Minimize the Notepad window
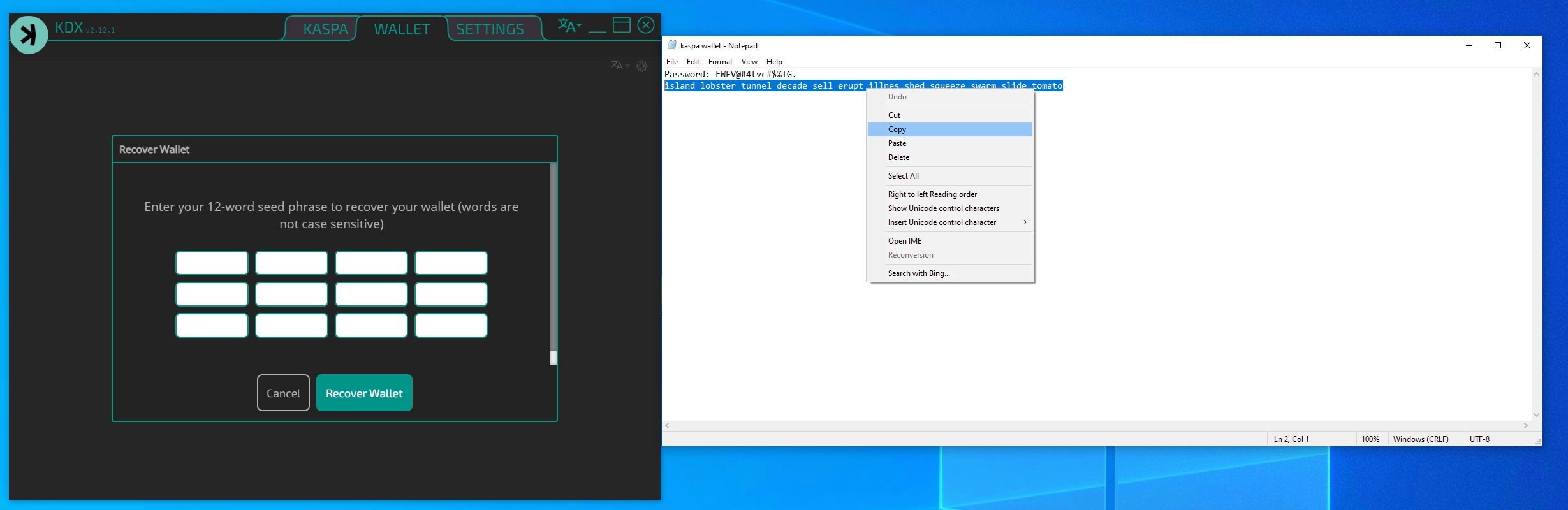 pyautogui.click(x=1469, y=45)
